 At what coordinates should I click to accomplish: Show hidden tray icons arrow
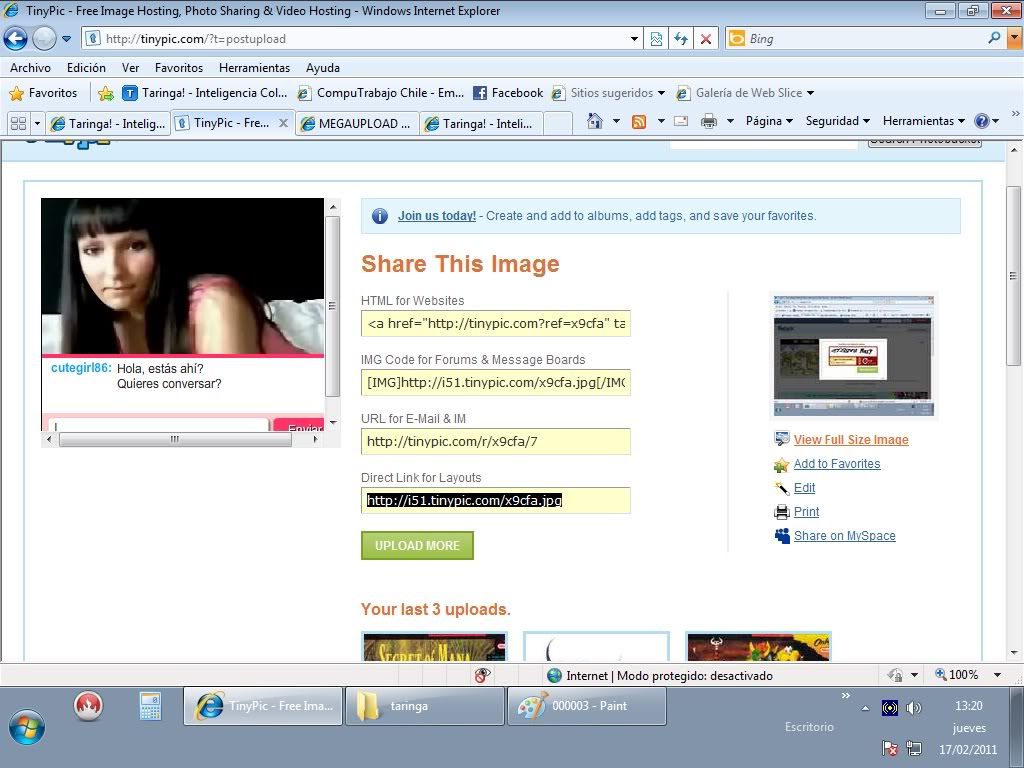[865, 708]
